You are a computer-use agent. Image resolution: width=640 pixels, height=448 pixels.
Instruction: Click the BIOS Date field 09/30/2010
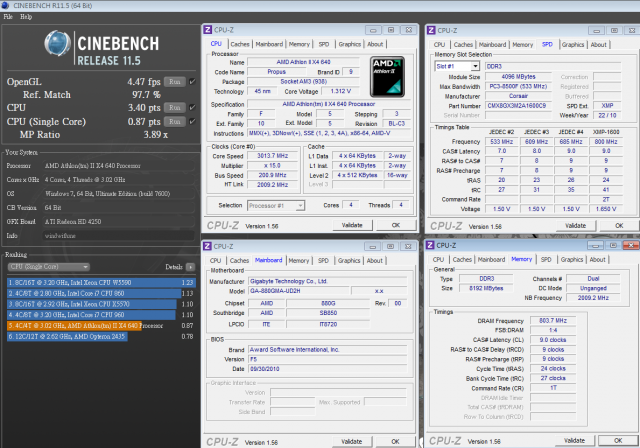[x=328, y=369]
